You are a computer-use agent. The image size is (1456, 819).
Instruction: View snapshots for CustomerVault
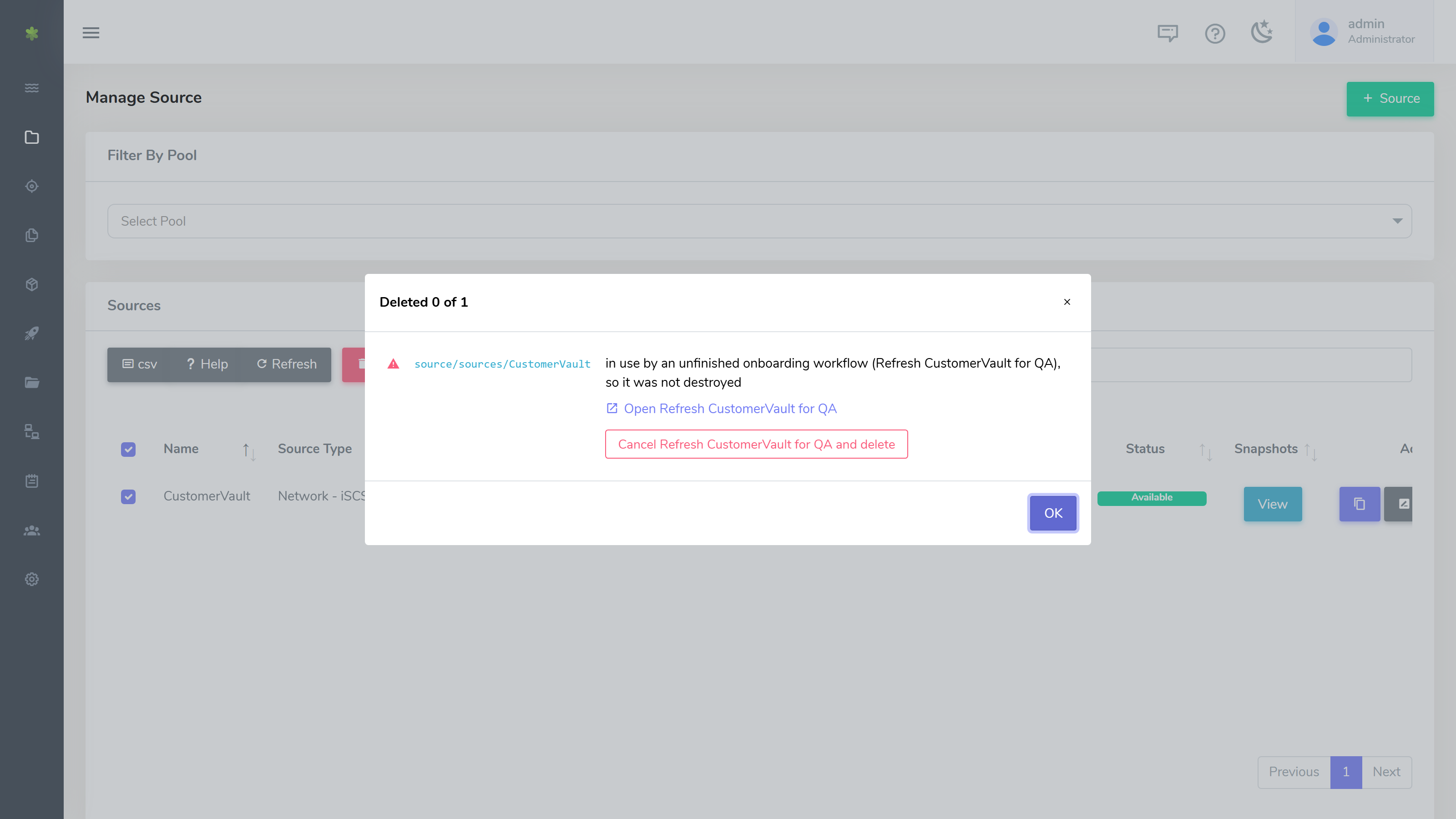pyautogui.click(x=1272, y=504)
